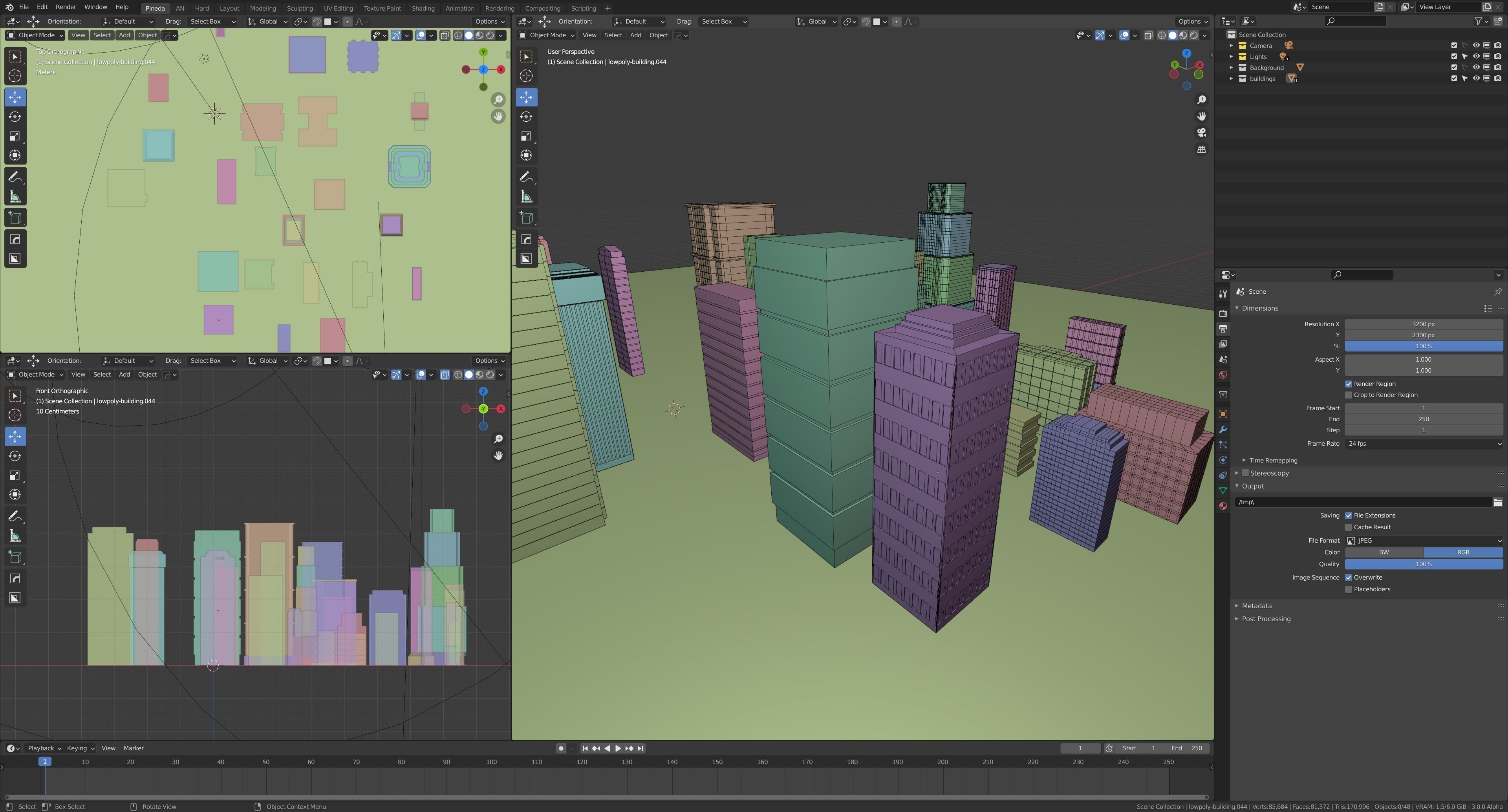Toggle camera view in User Perspective viewport
Viewport: 1508px width, 812px height.
[x=1201, y=133]
